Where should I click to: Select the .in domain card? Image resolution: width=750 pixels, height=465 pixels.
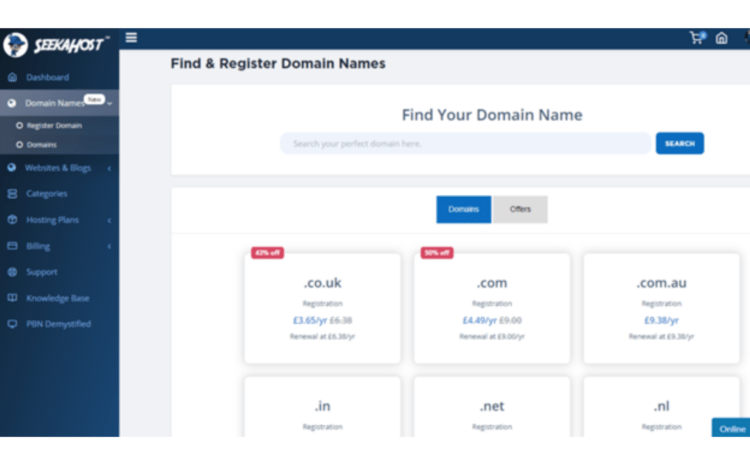coord(322,407)
